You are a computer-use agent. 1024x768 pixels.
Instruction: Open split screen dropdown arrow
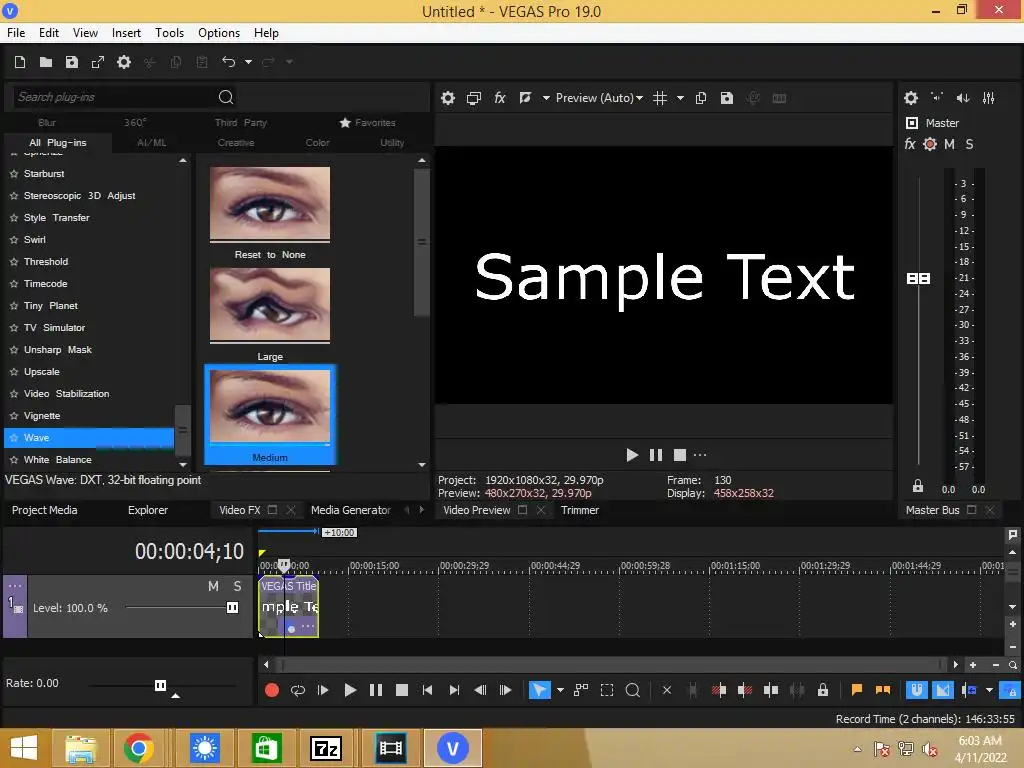click(x=546, y=98)
